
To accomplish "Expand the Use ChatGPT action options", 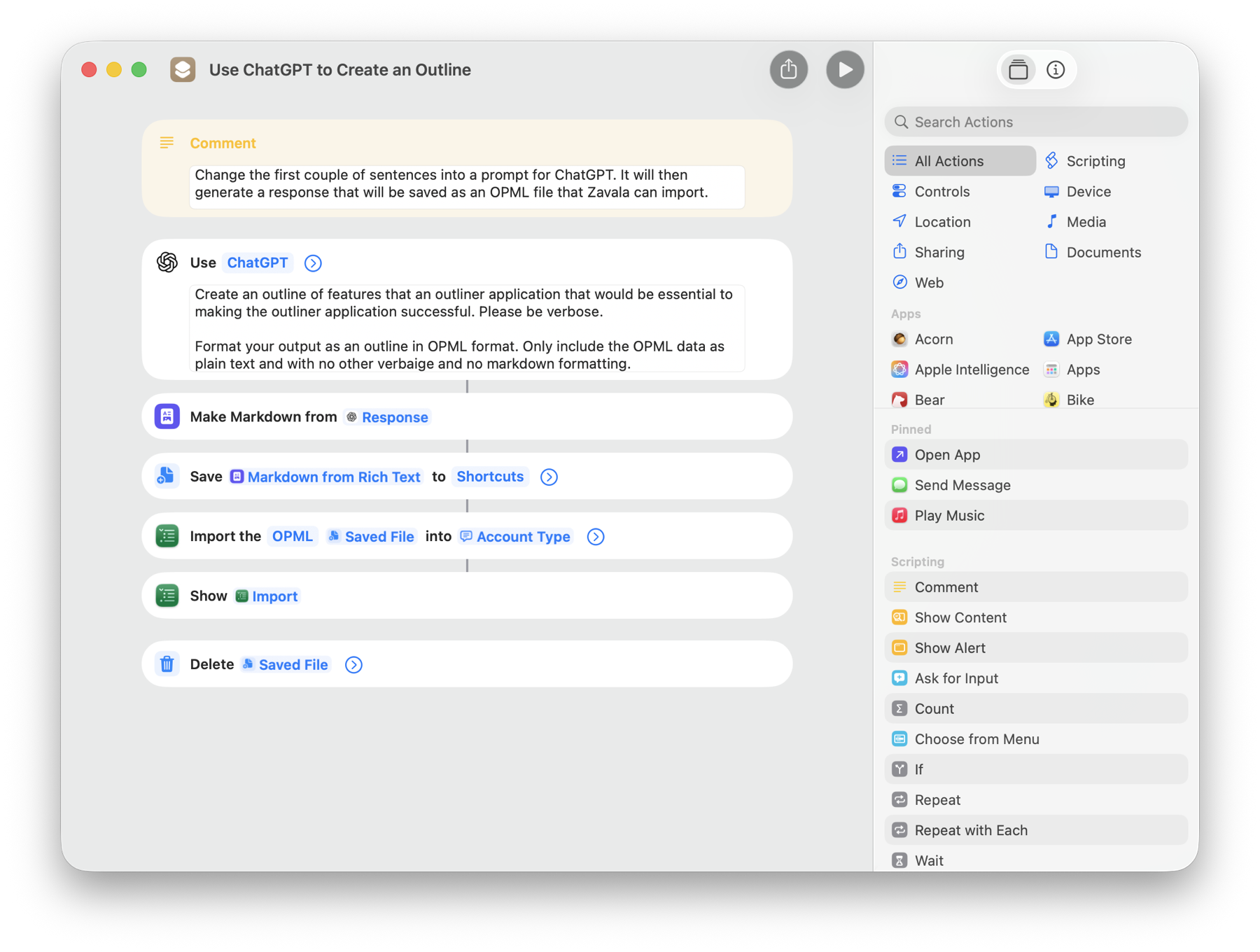I will [x=313, y=263].
